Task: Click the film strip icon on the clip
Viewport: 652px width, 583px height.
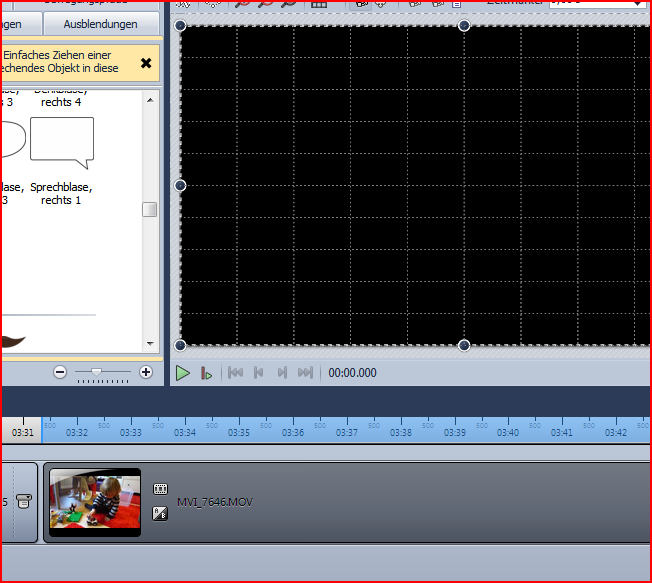Action: click(x=160, y=489)
